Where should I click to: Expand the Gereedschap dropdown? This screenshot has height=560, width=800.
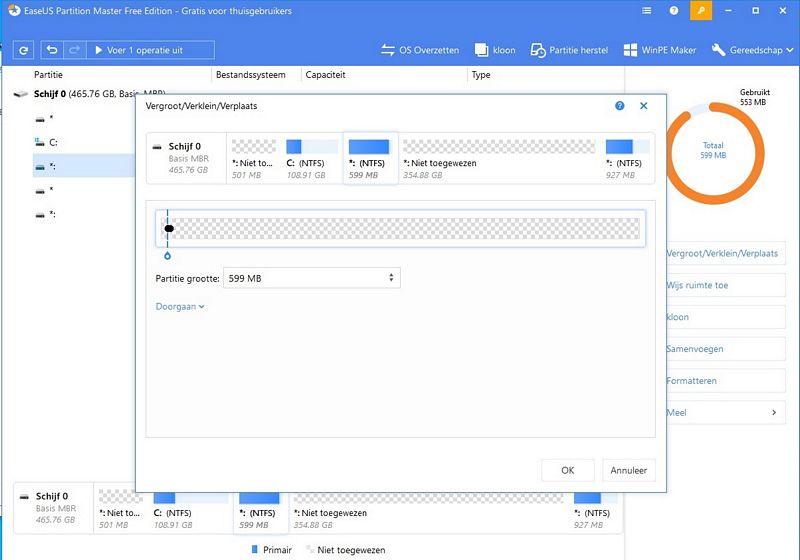tap(753, 50)
